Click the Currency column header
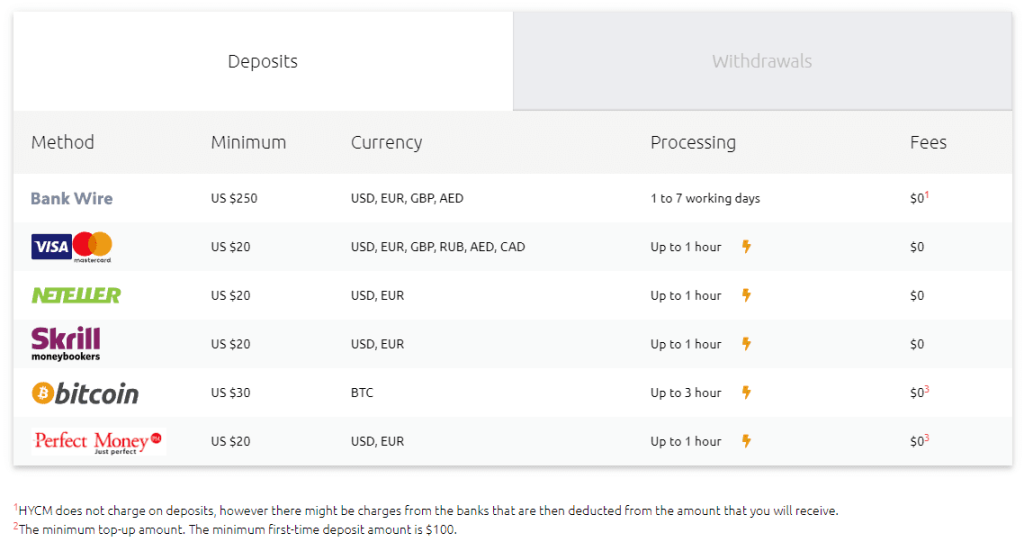 (387, 142)
